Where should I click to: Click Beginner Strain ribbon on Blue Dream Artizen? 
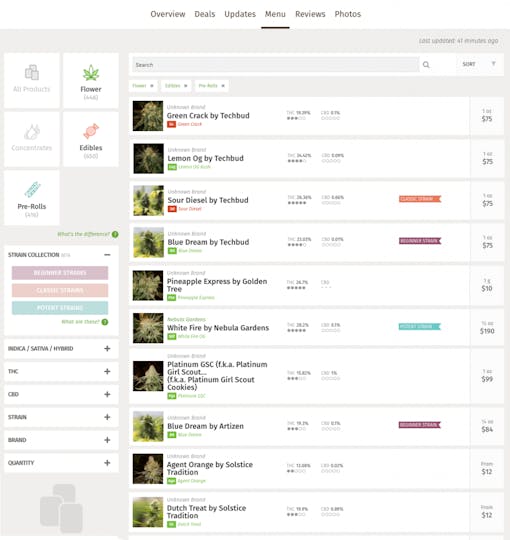420,425
